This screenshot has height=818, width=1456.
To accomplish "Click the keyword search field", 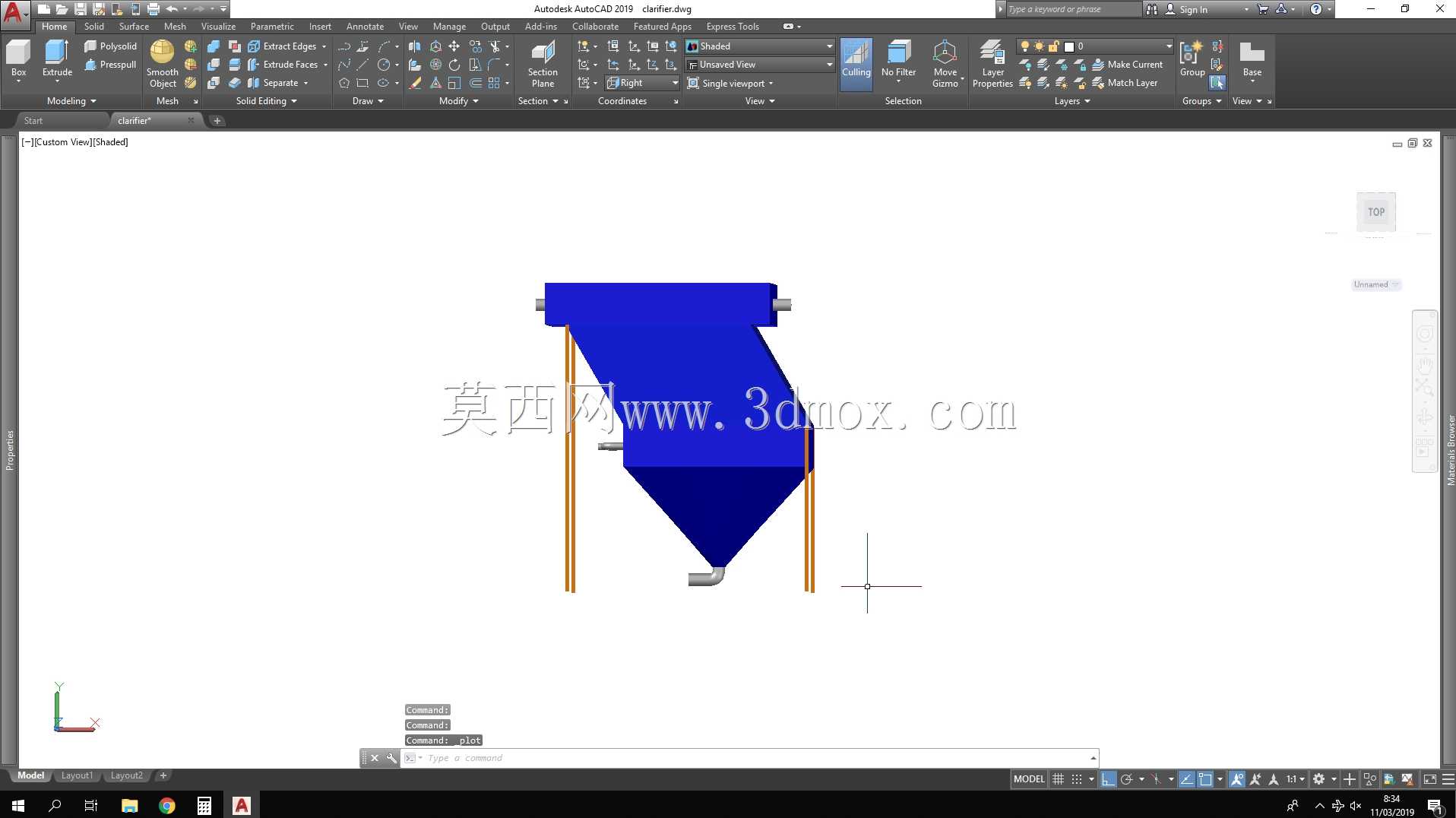I will [1073, 9].
